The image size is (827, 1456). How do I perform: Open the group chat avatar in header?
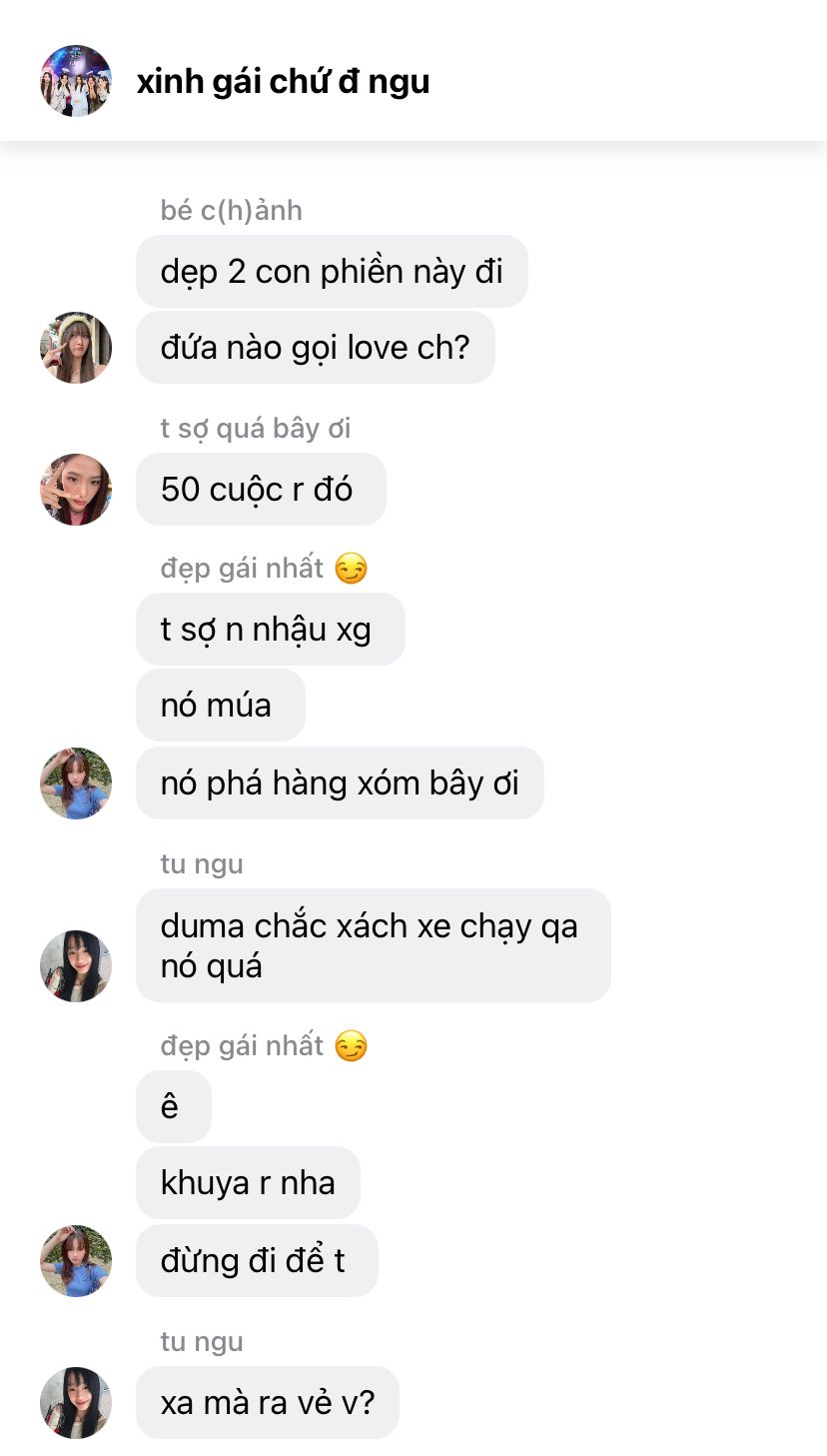[x=76, y=81]
